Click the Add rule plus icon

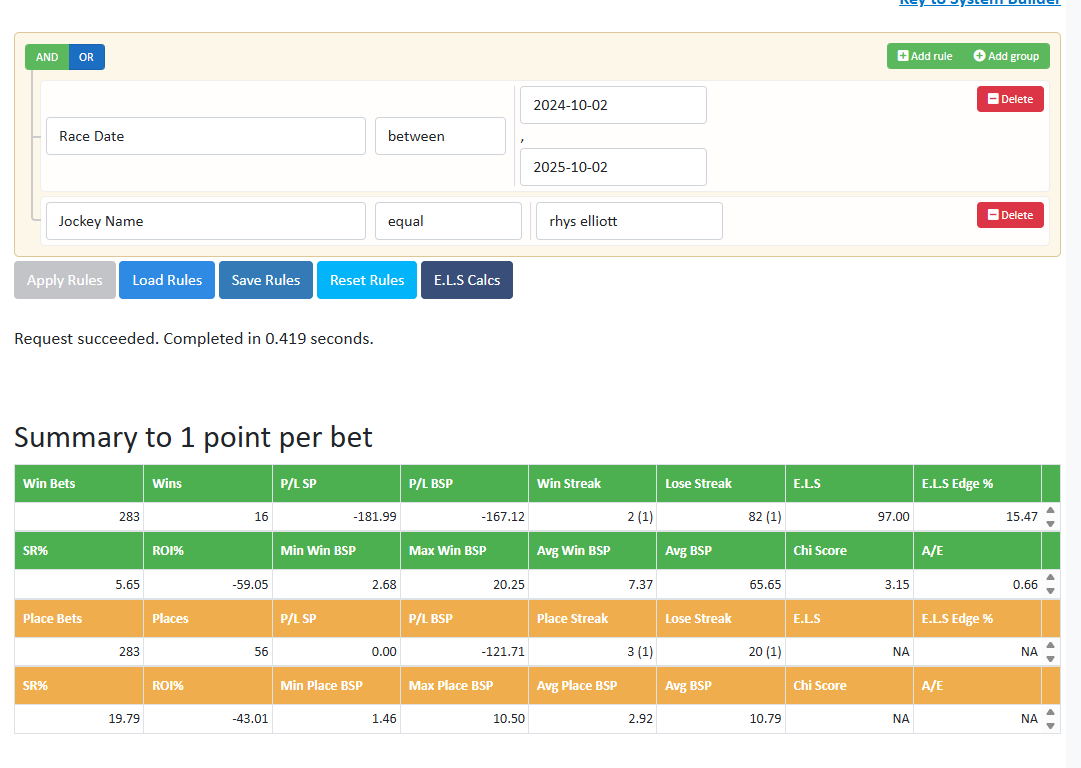[903, 57]
